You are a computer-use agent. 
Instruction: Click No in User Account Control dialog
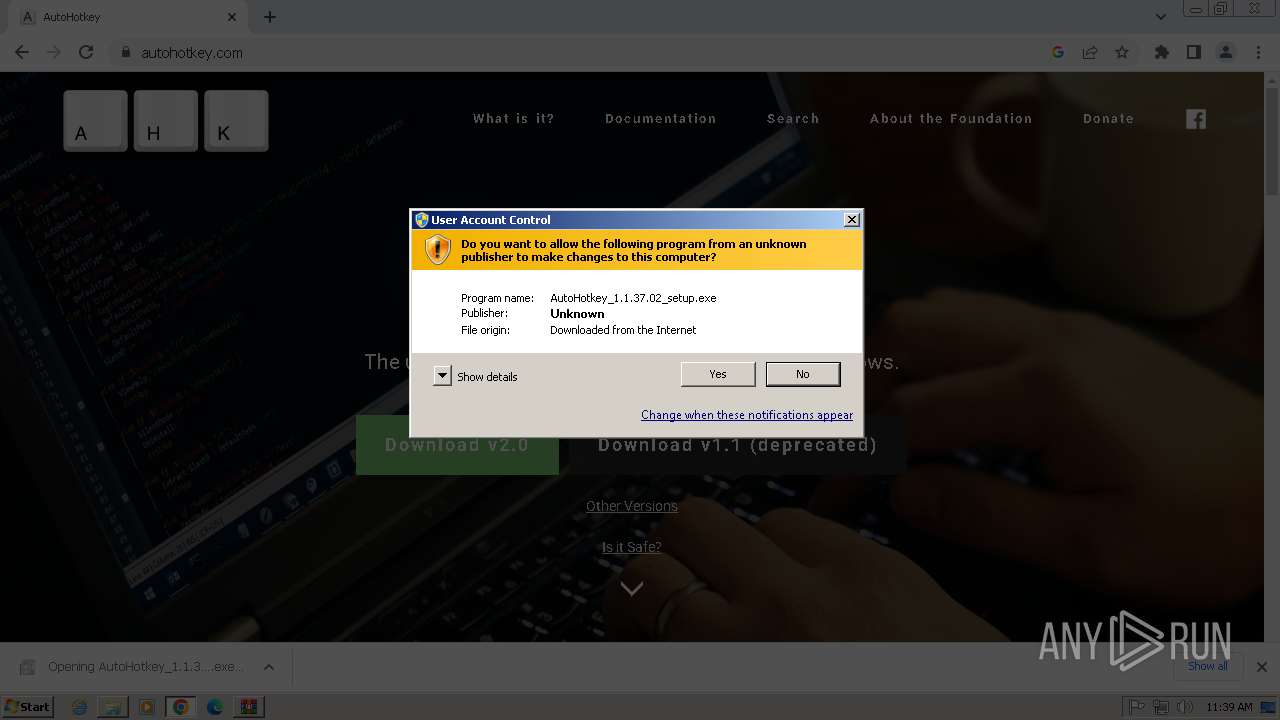pyautogui.click(x=803, y=374)
